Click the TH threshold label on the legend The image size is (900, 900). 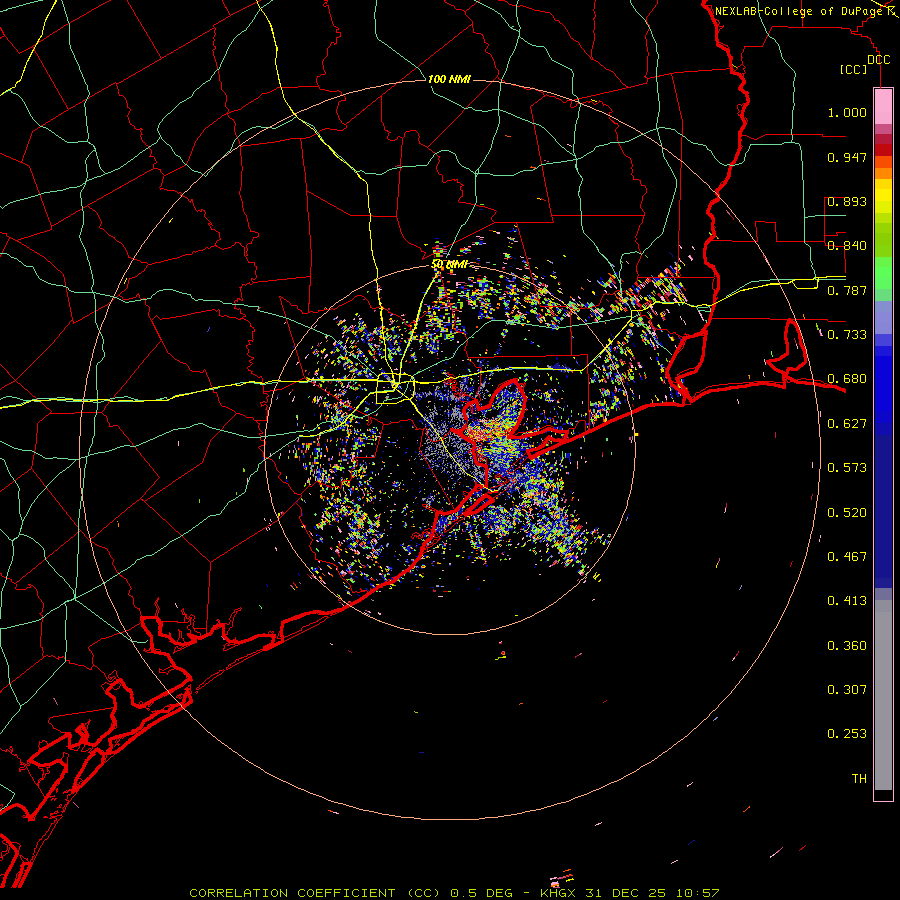point(859,779)
